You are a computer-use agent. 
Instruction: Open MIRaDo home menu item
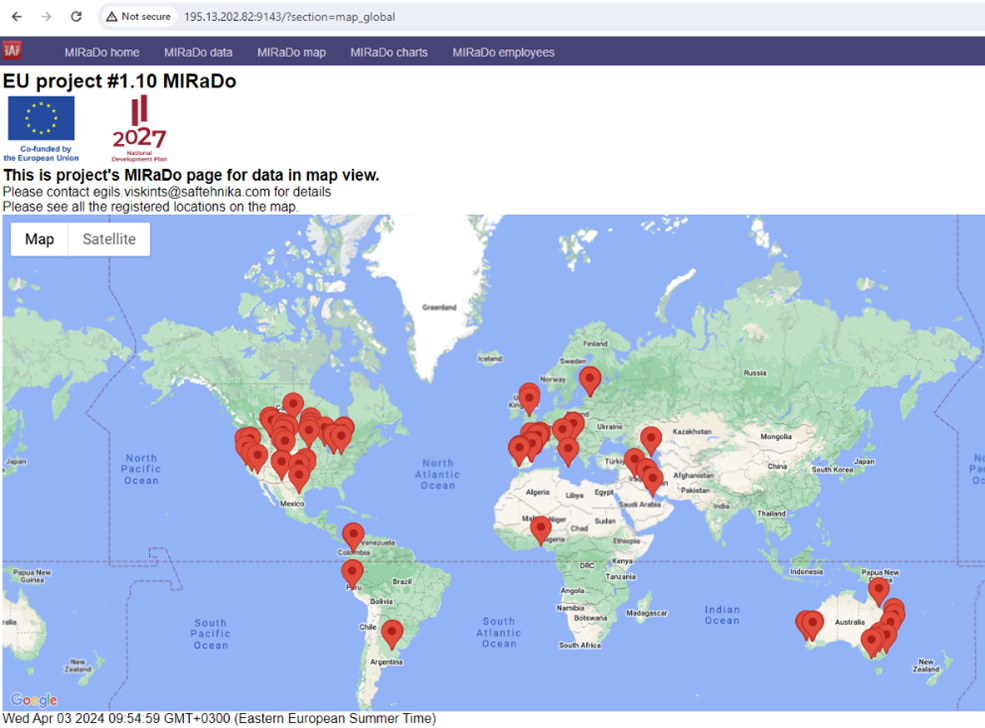coord(102,53)
